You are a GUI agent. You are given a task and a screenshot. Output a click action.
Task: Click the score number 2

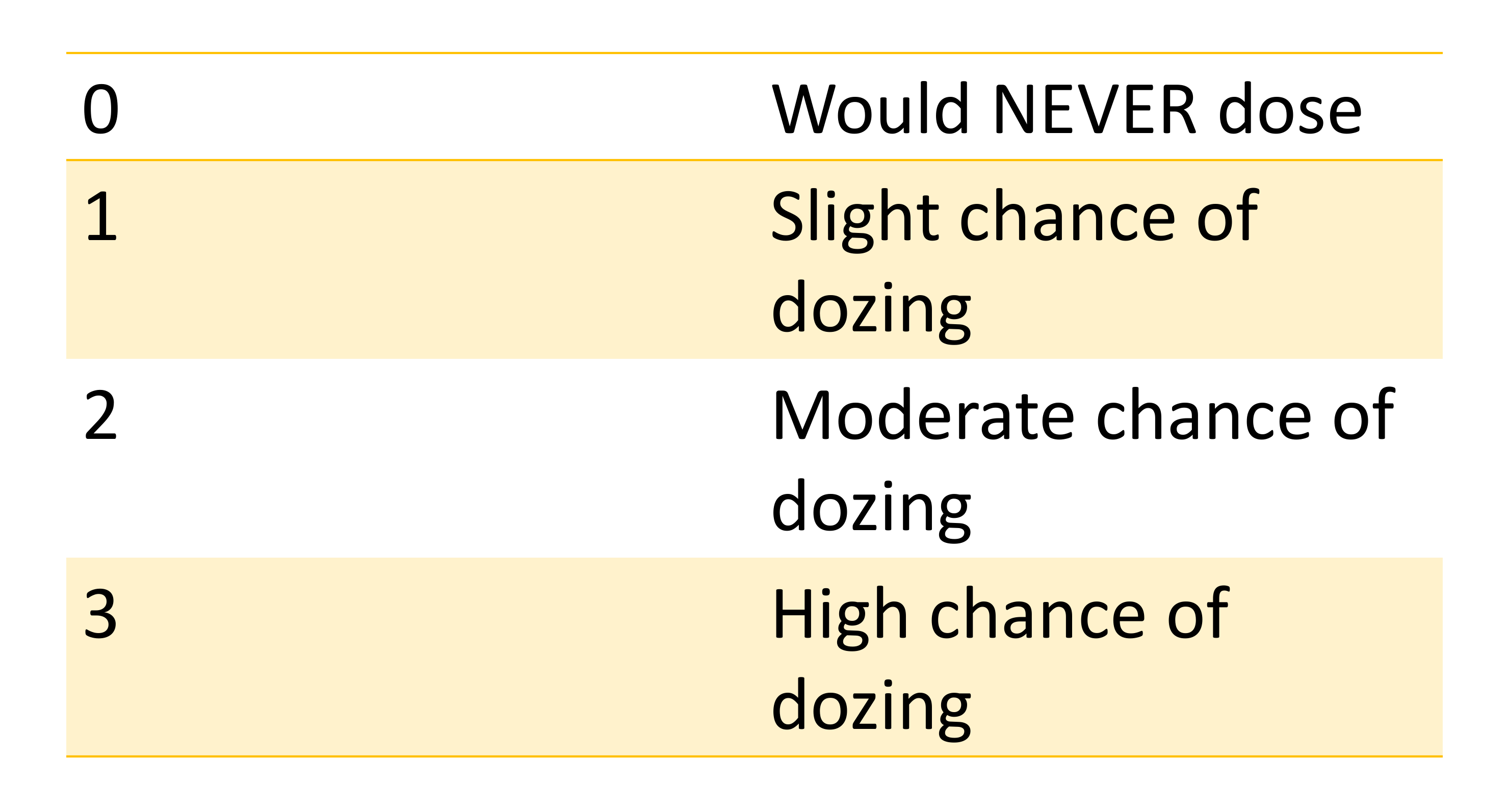pos(100,415)
